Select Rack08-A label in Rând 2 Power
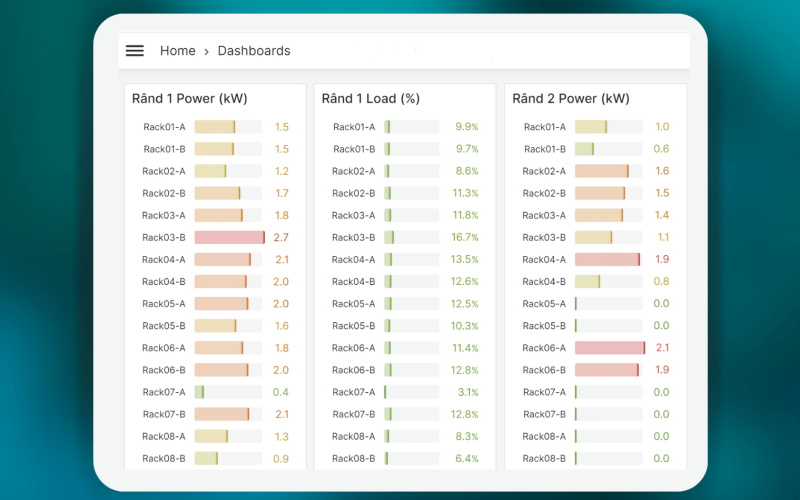This screenshot has width=800, height=500. pyautogui.click(x=544, y=436)
